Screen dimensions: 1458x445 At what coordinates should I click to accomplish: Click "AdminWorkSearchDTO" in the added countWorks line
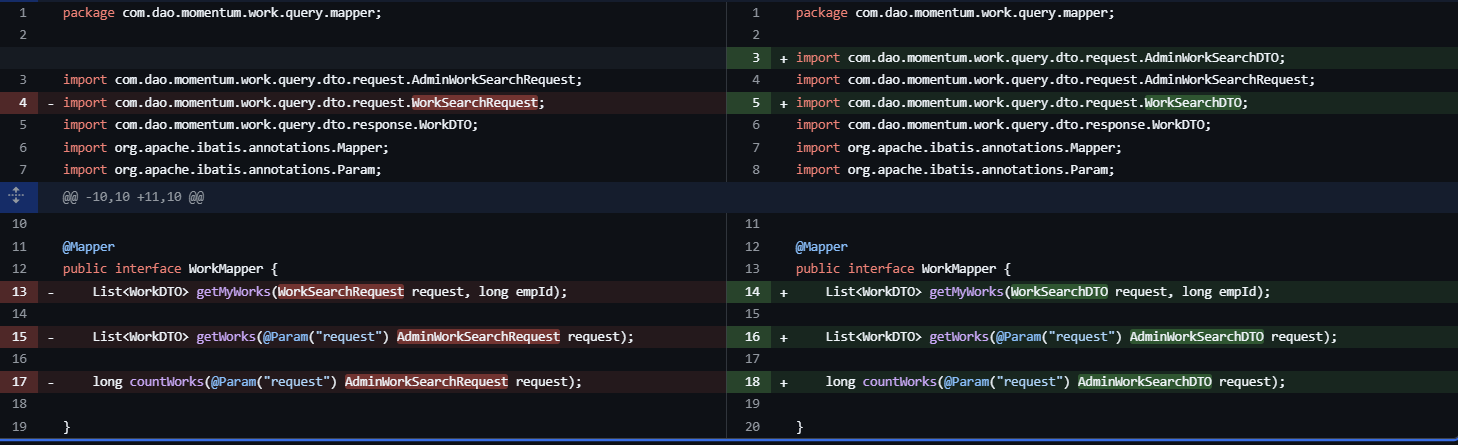(x=1145, y=382)
